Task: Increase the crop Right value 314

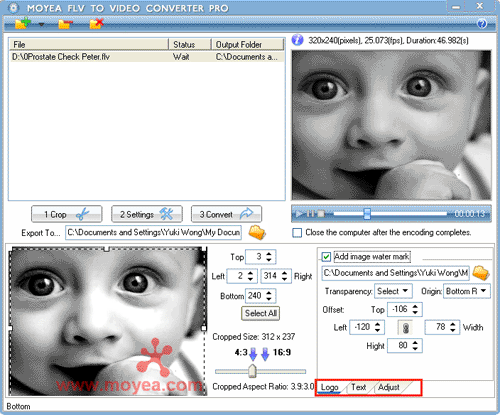Action: pyautogui.click(x=284, y=273)
